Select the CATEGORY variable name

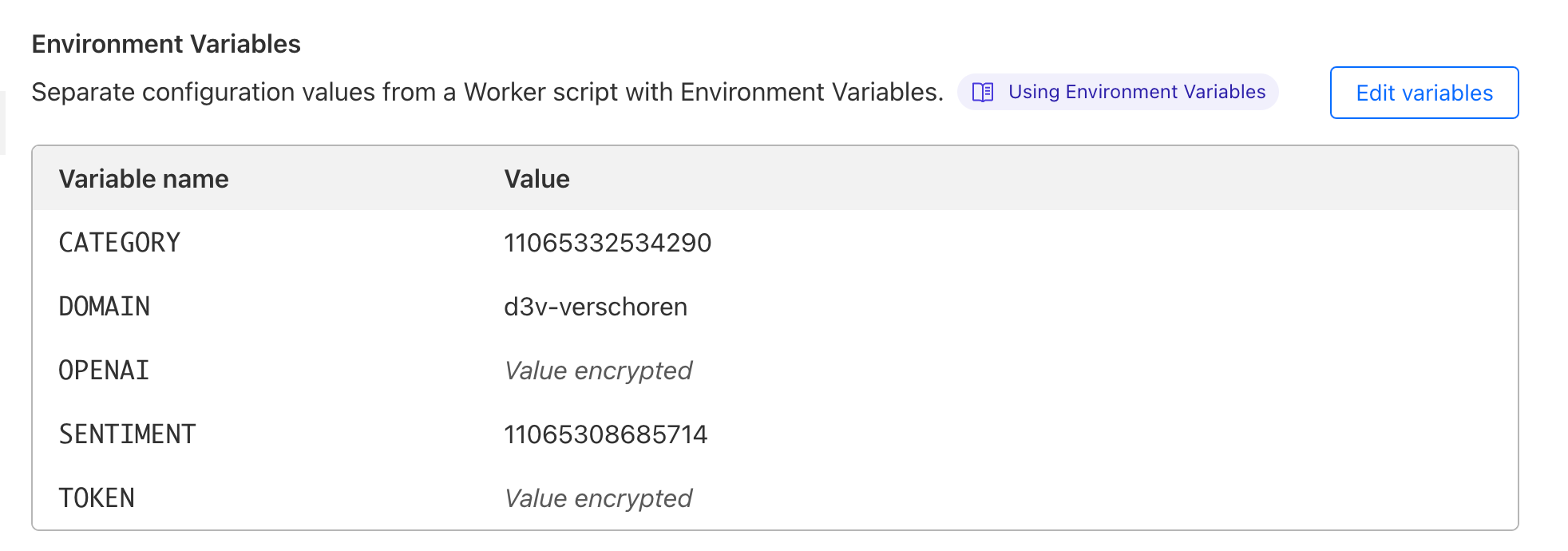(120, 243)
